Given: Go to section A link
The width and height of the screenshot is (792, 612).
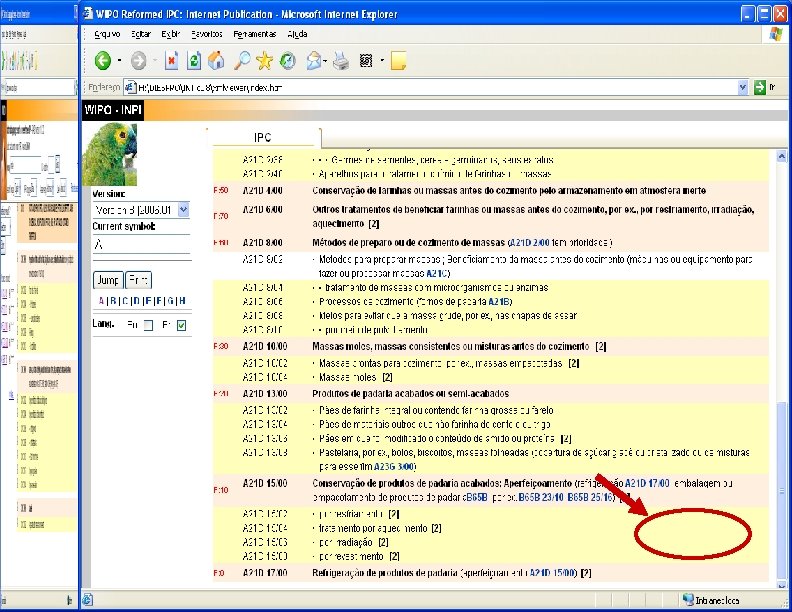Looking at the screenshot, I should [x=101, y=301].
